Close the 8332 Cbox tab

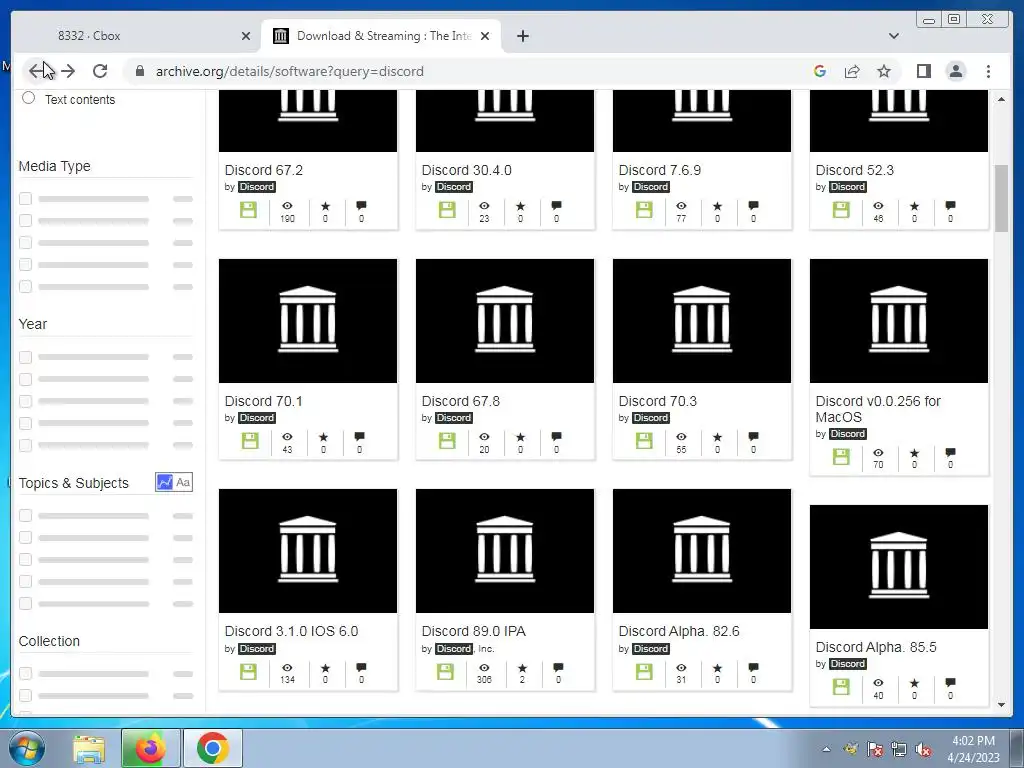pyautogui.click(x=246, y=36)
